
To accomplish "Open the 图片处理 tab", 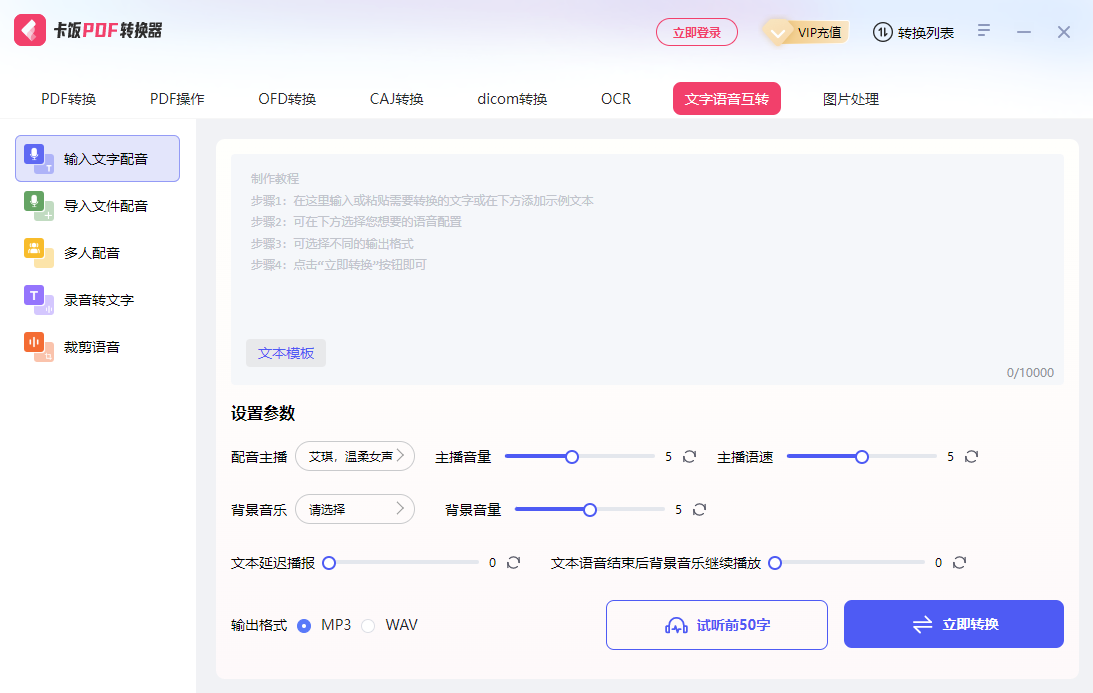I will coord(849,98).
